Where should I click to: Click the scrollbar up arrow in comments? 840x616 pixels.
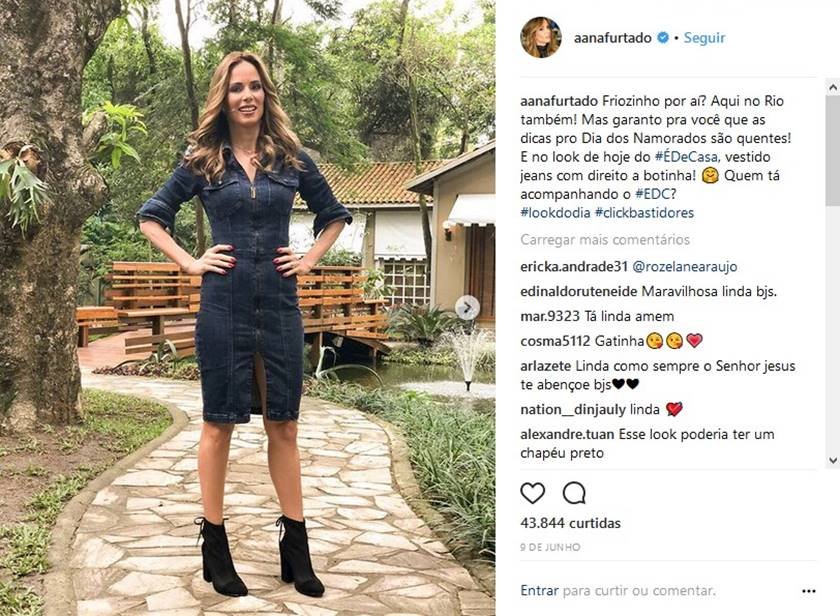click(x=833, y=87)
